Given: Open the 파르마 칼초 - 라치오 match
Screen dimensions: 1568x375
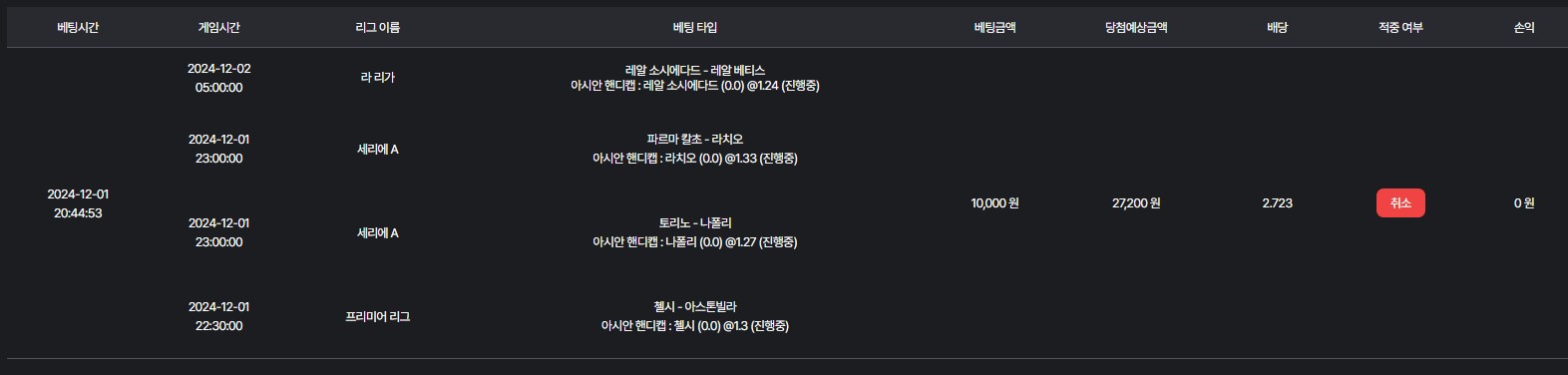Looking at the screenshot, I should [695, 140].
